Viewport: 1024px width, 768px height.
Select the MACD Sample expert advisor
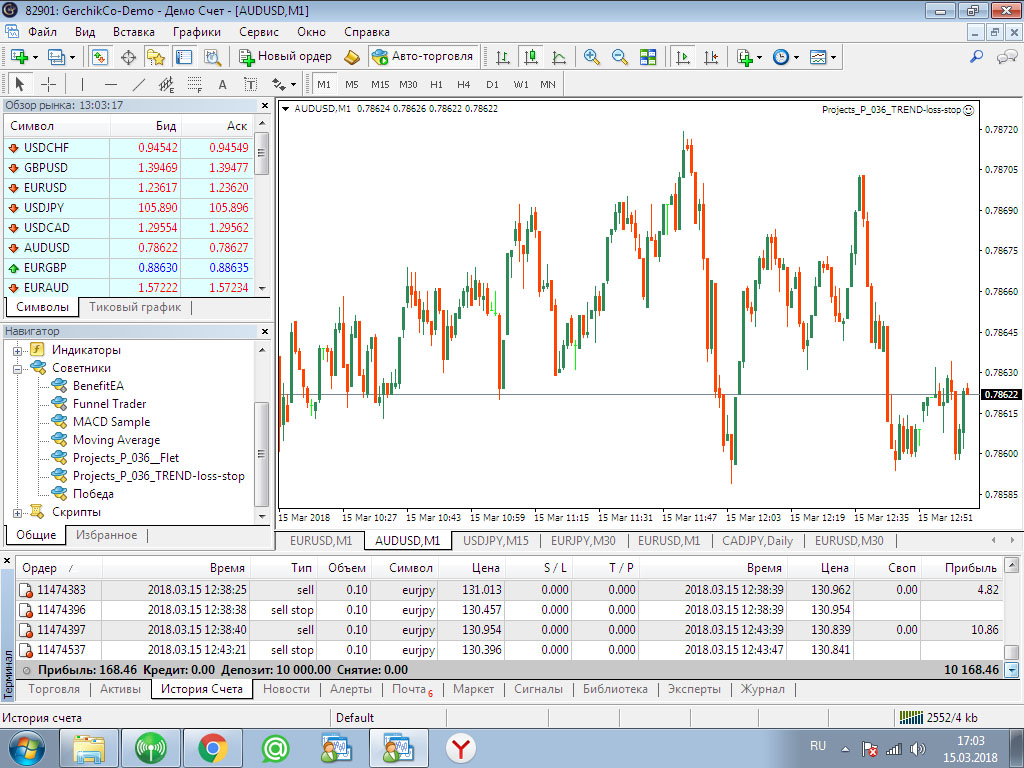click(x=111, y=422)
